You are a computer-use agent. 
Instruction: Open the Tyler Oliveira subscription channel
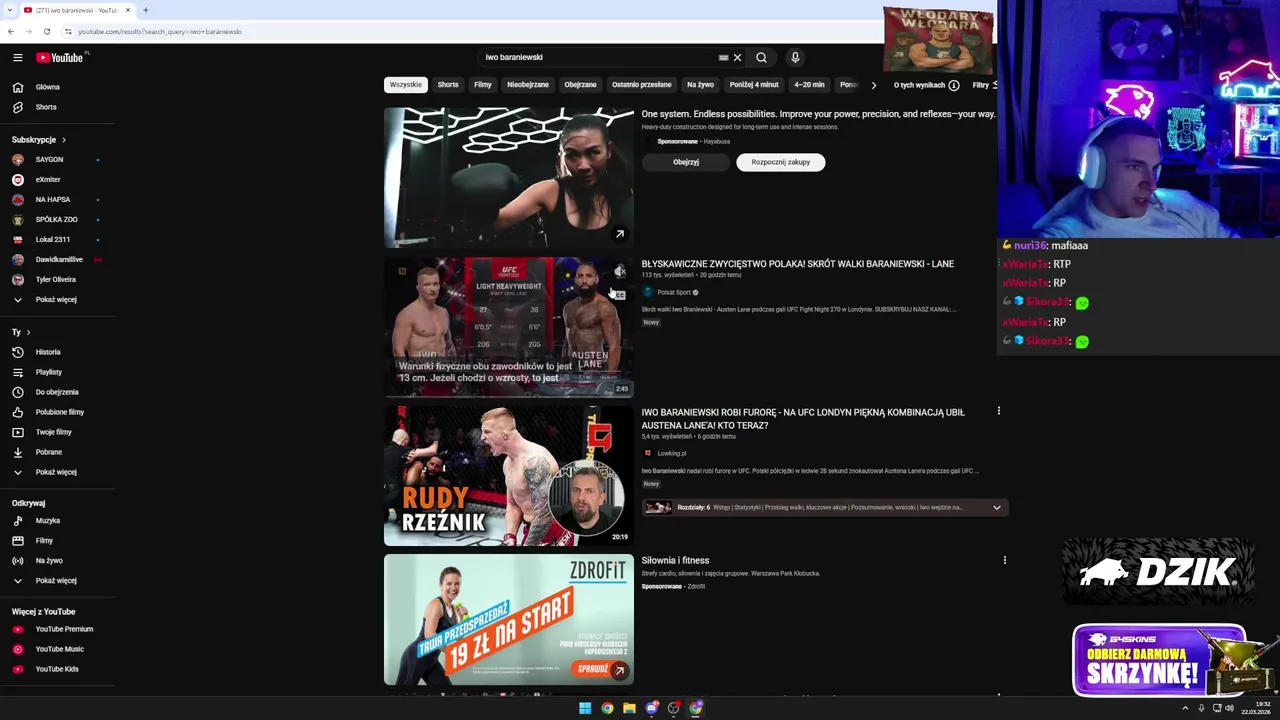tap(58, 280)
